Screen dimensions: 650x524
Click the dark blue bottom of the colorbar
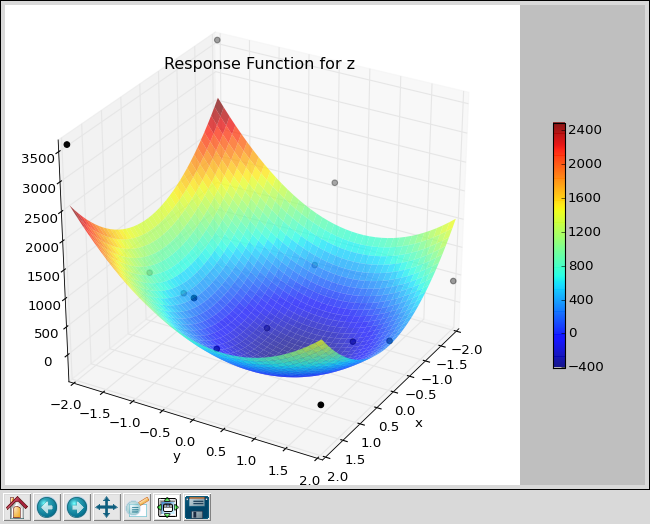tap(559, 363)
